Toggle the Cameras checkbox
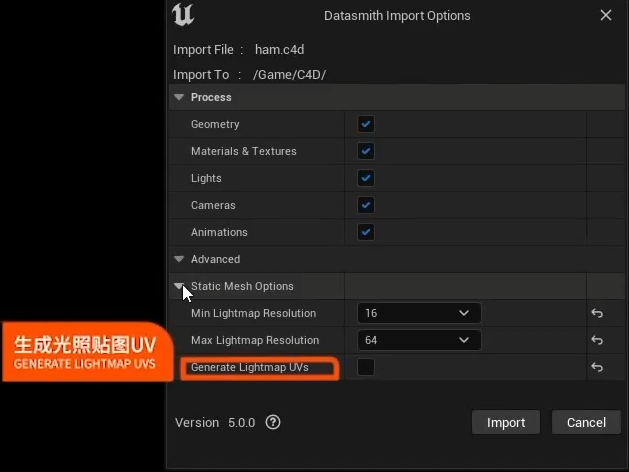The height and width of the screenshot is (472, 629). pos(366,205)
